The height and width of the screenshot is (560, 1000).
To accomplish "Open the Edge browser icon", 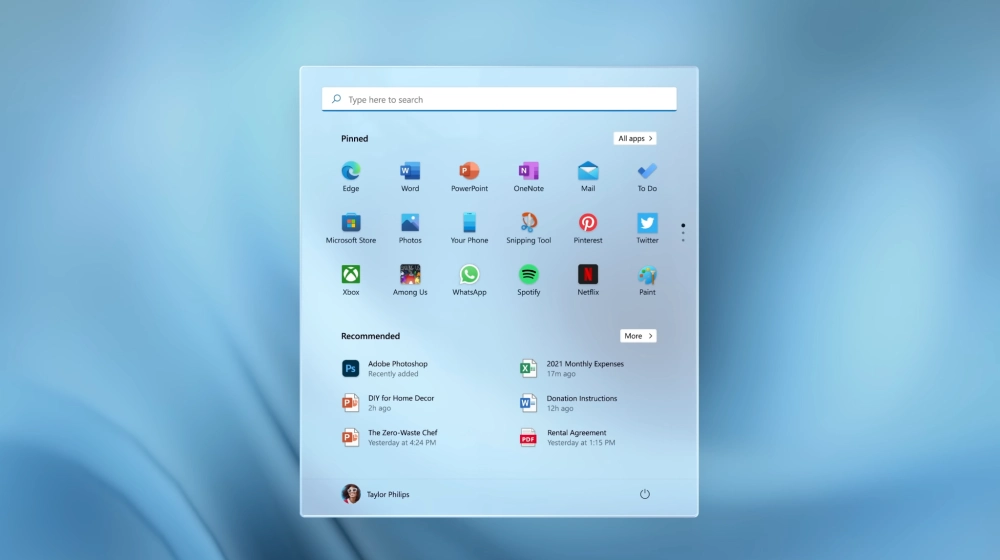I will (x=351, y=171).
